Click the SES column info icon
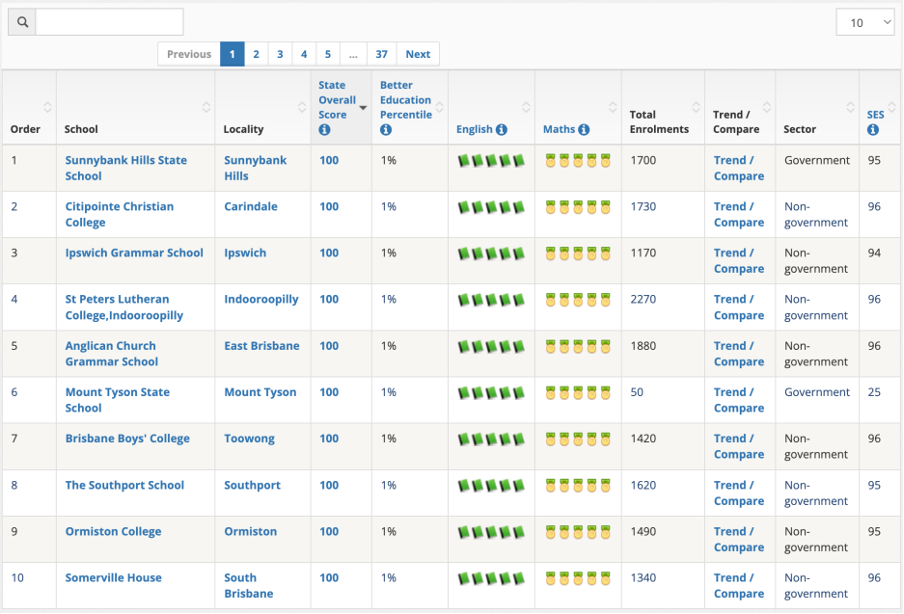 [872, 130]
